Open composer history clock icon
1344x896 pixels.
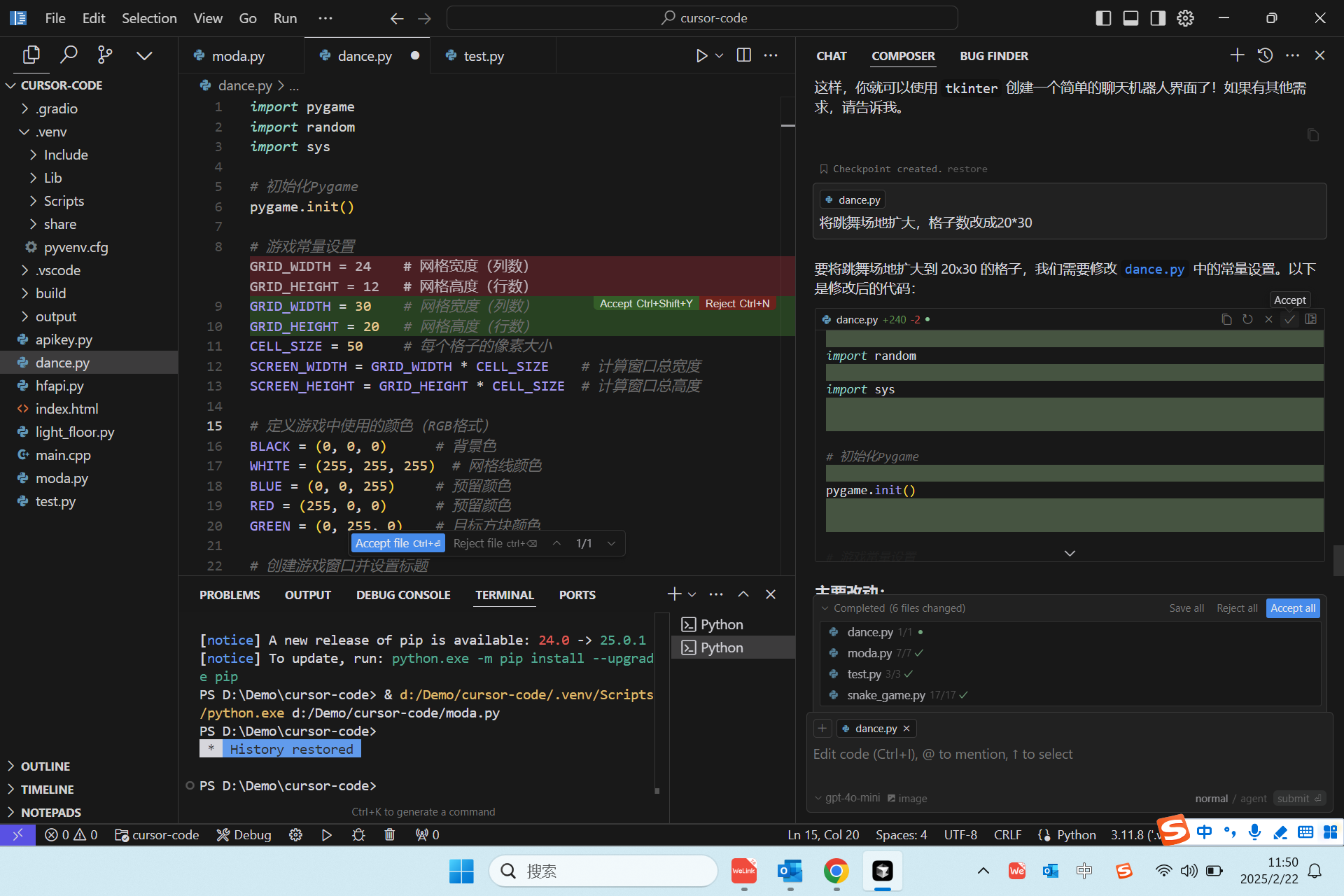tap(1265, 55)
